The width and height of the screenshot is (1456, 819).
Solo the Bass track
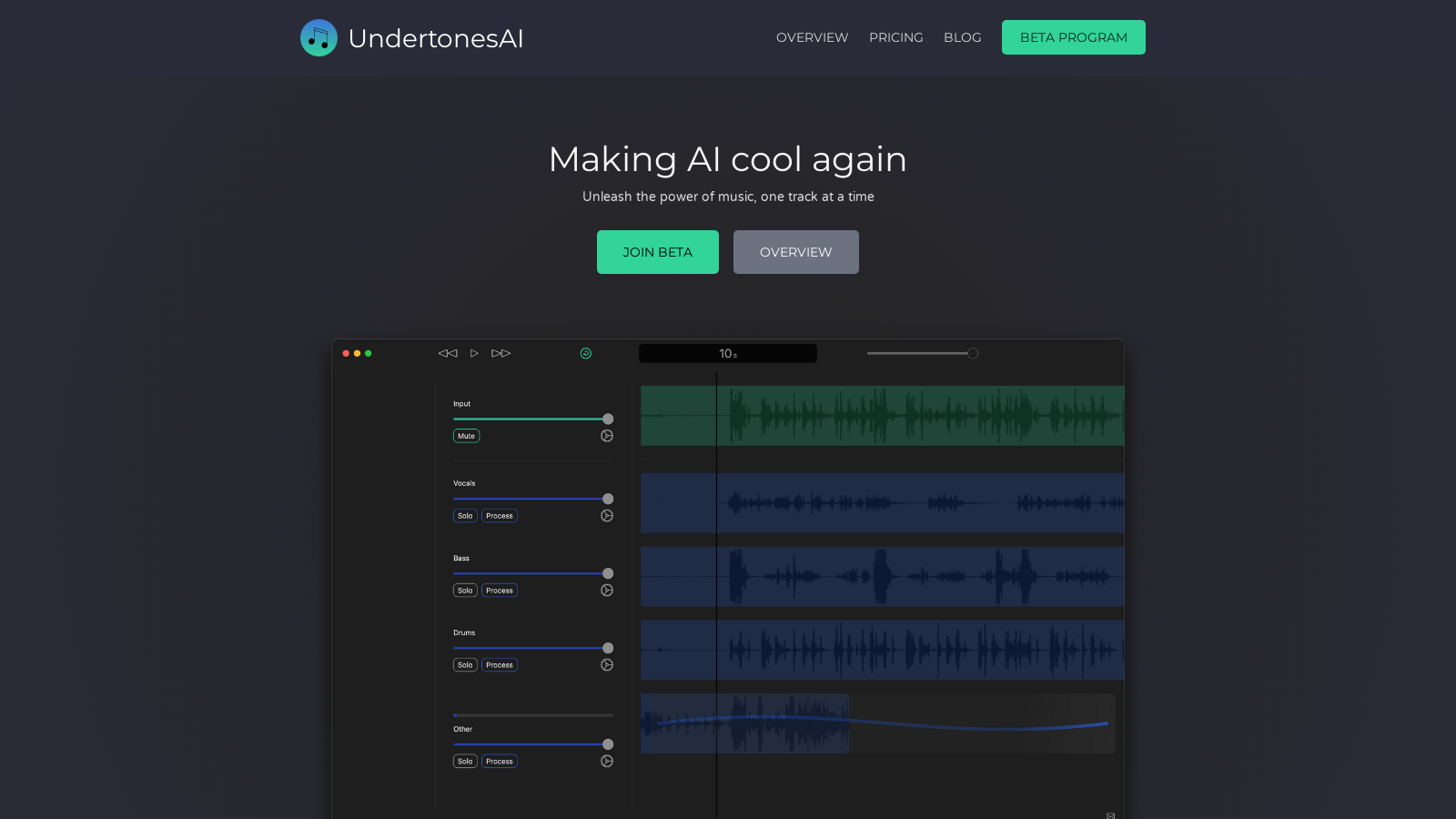465,591
